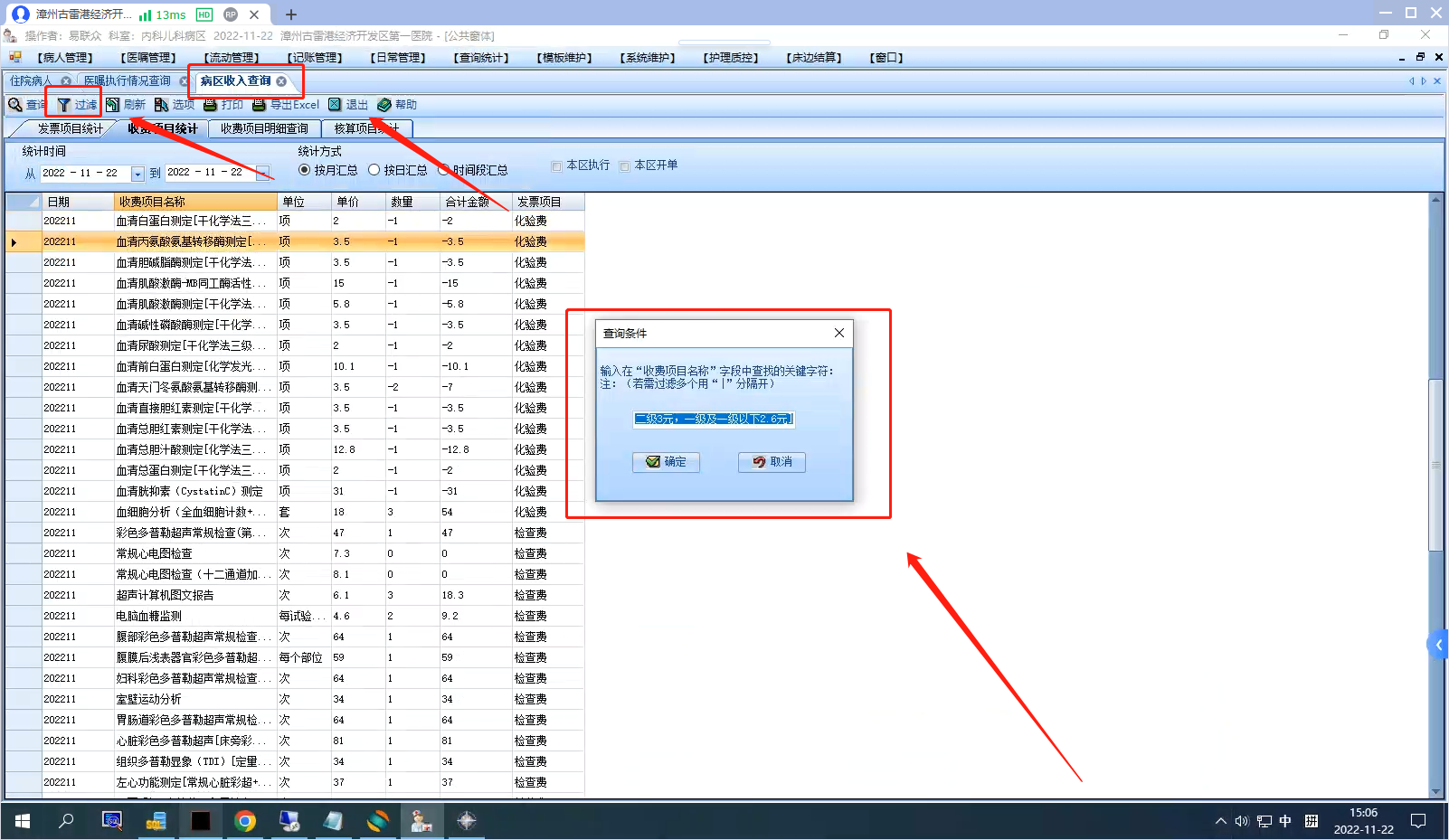Switch to the hospital nurse app in taskbar
Screen dimensions: 1449x840
(x=421, y=821)
